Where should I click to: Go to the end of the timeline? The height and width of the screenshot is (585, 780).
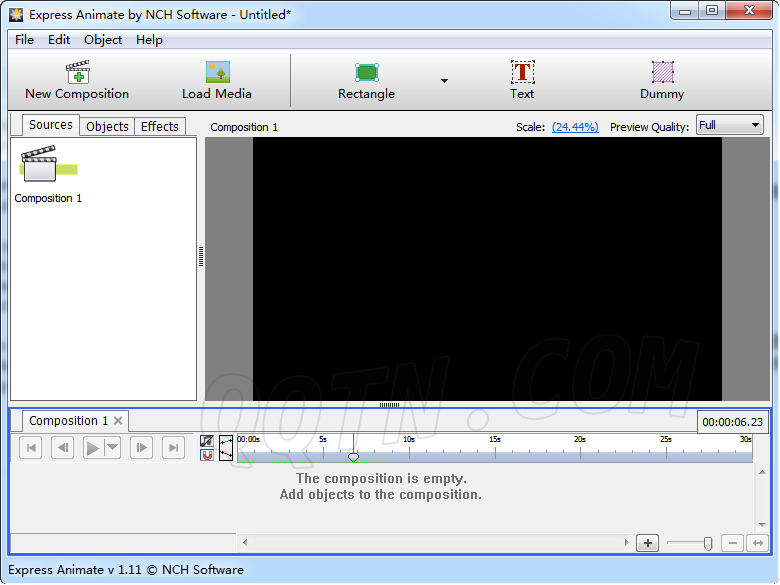click(173, 448)
